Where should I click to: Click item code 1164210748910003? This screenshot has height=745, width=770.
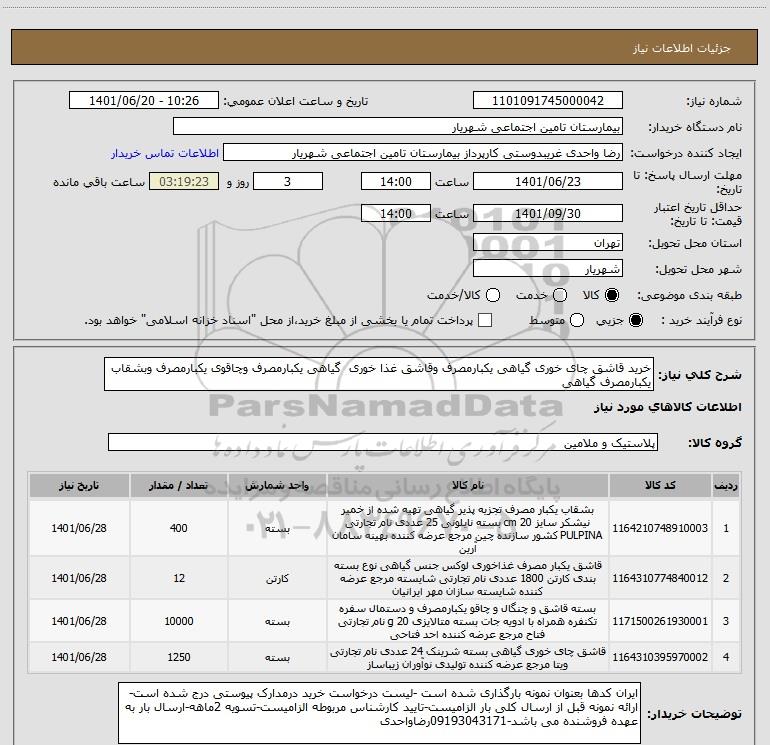(660, 528)
